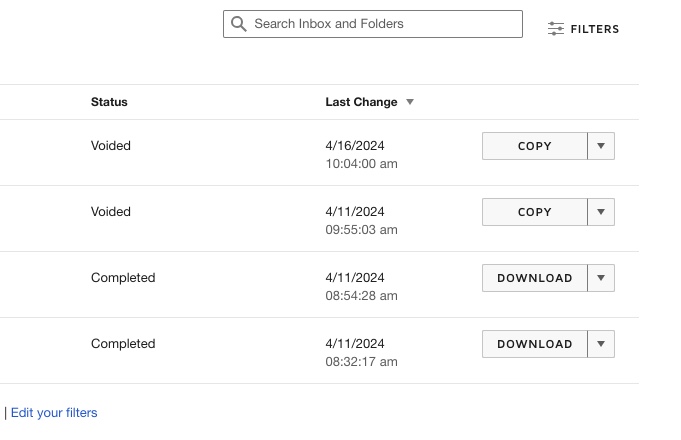Open the Edit your filters link
This screenshot has width=681, height=440.
54,412
